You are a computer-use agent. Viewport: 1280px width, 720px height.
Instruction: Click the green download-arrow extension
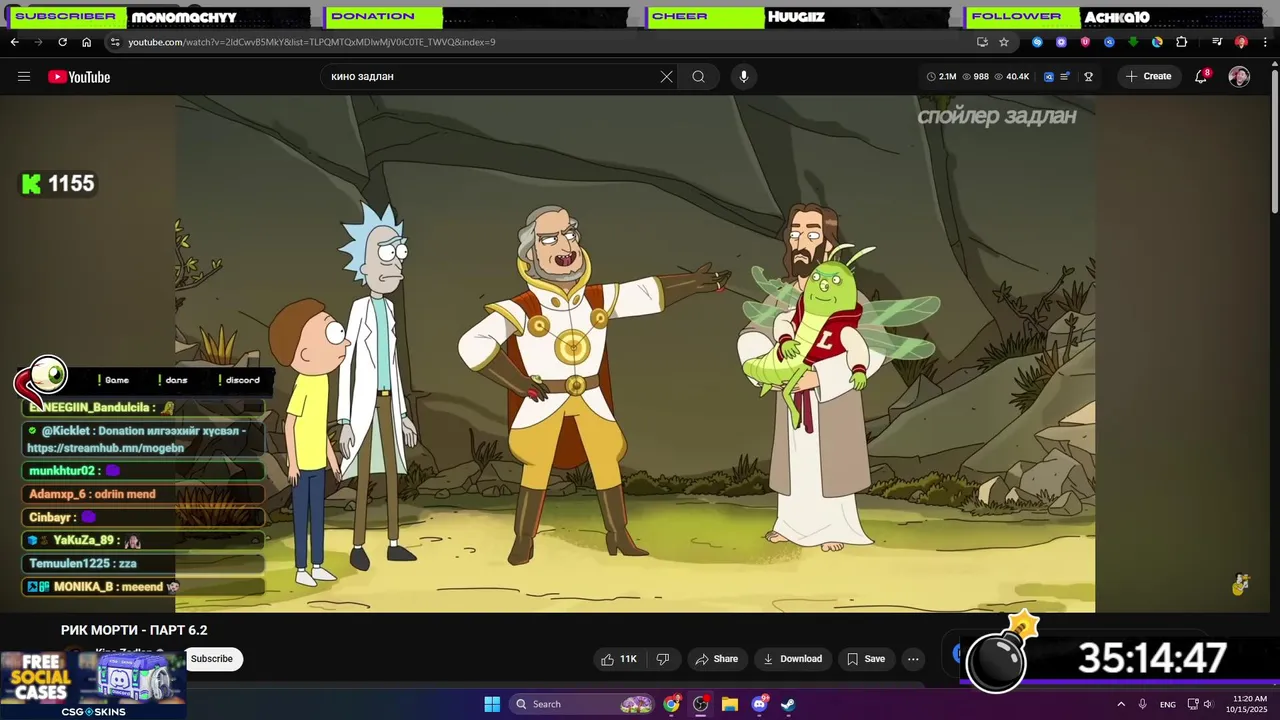pos(1133,42)
